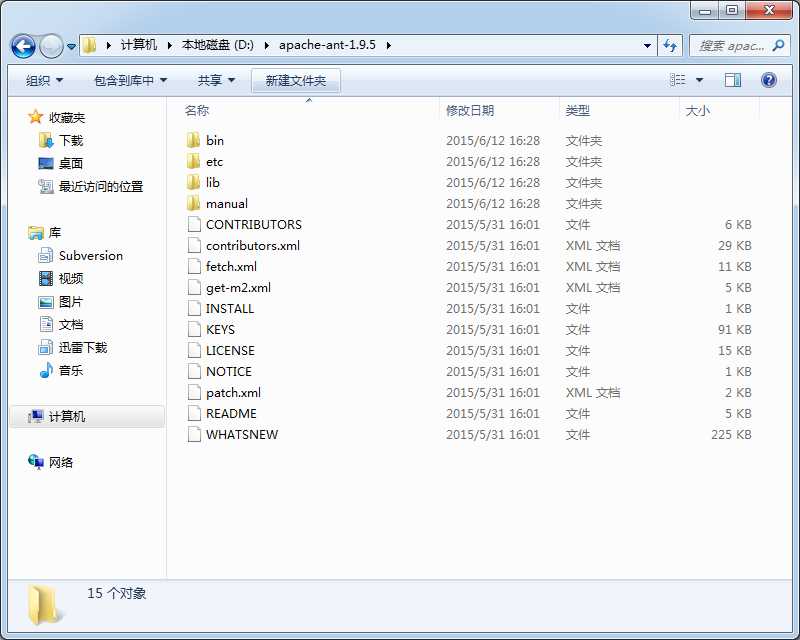Select the patch.xml file icon
This screenshot has width=800, height=640.
[x=194, y=392]
